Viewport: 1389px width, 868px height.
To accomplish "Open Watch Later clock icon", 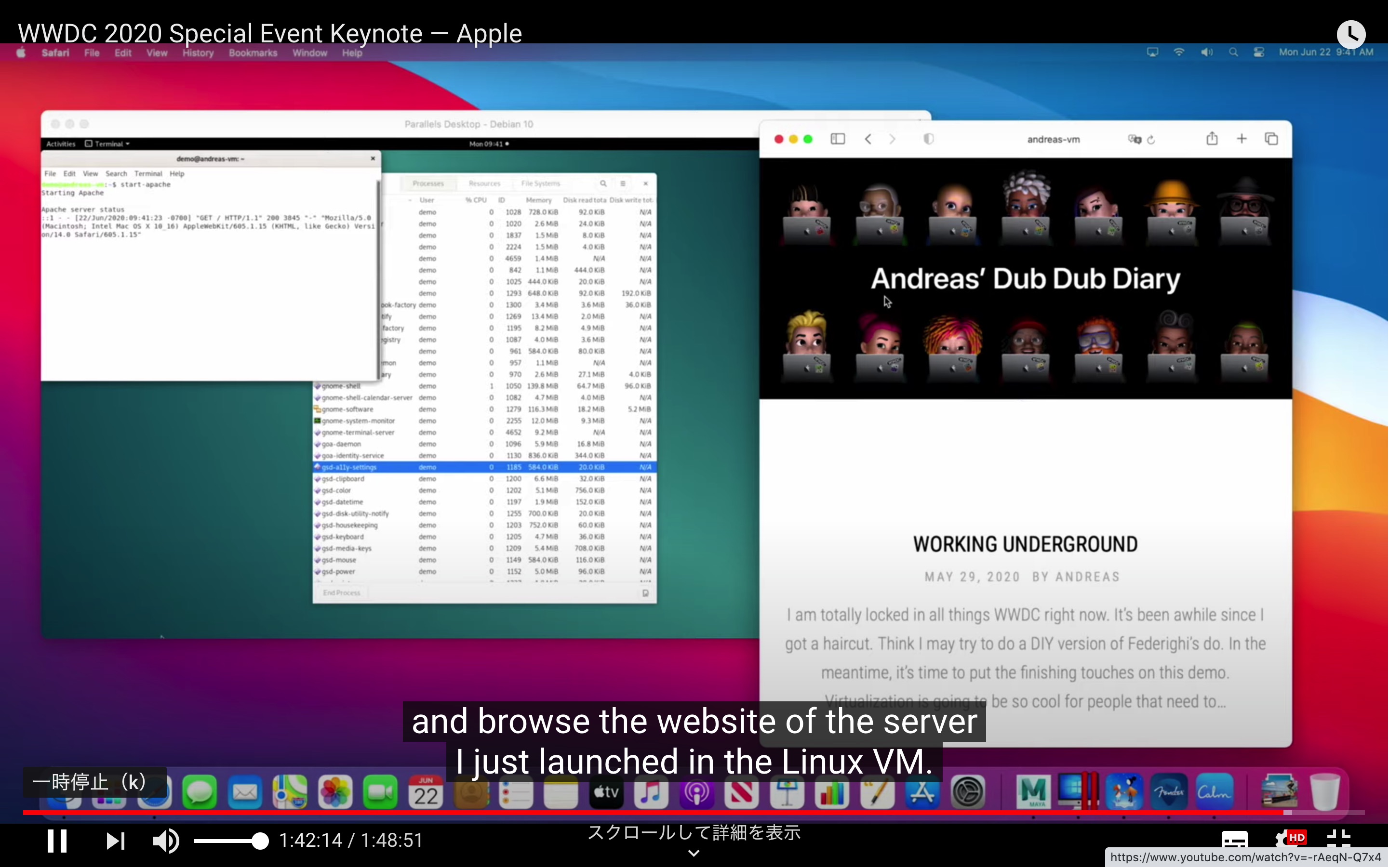I will [x=1350, y=35].
